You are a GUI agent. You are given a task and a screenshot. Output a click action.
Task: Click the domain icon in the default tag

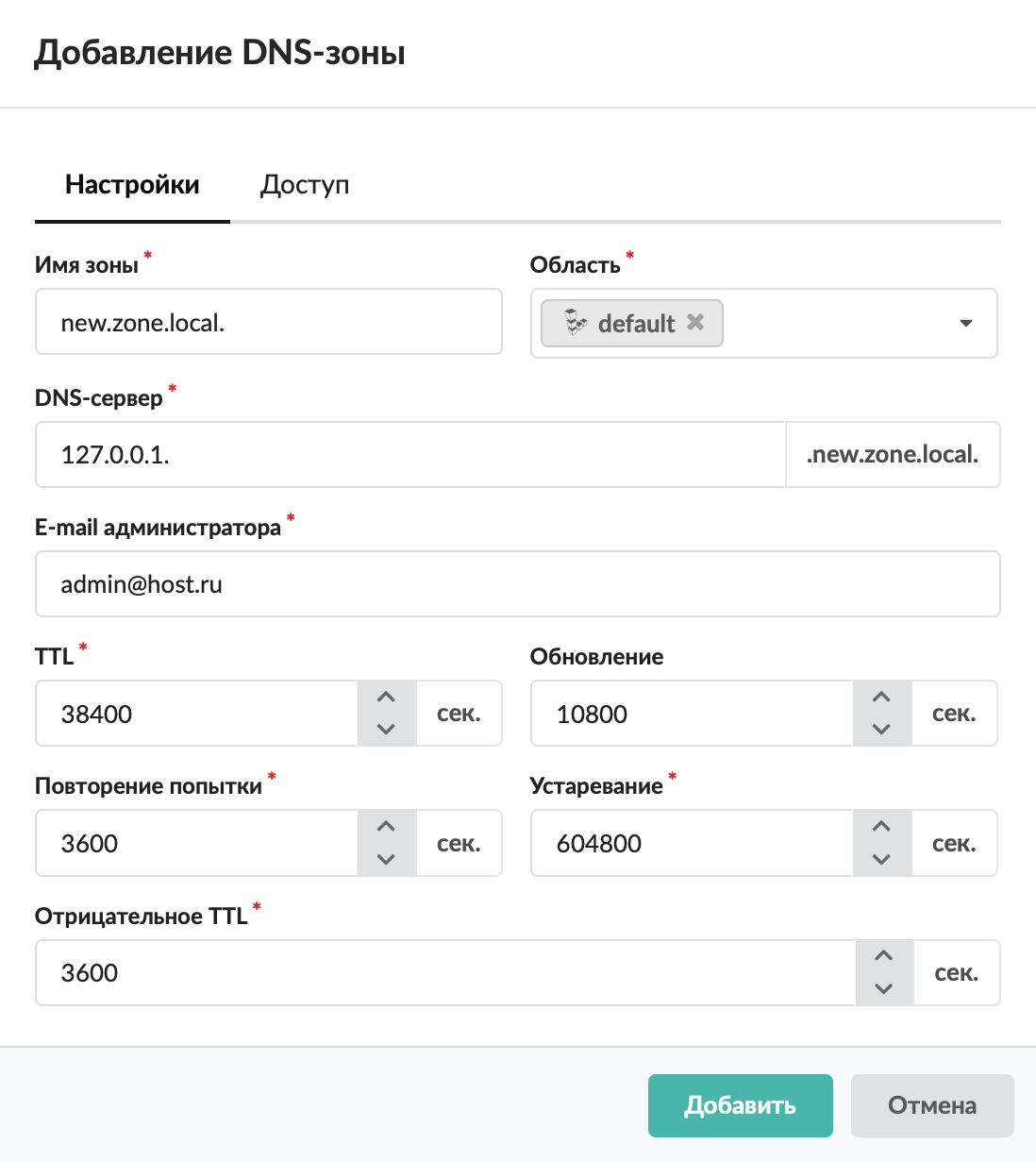576,323
